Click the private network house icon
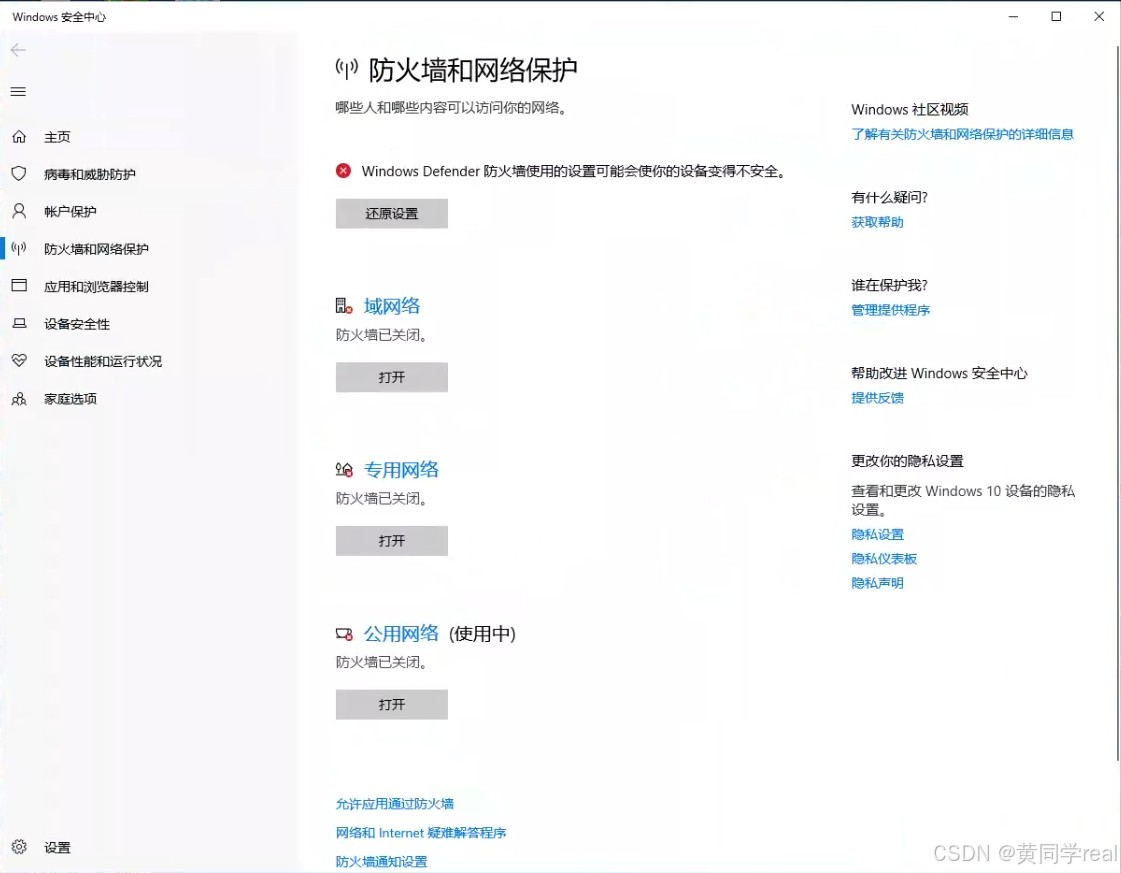This screenshot has width=1121, height=873. tap(344, 470)
